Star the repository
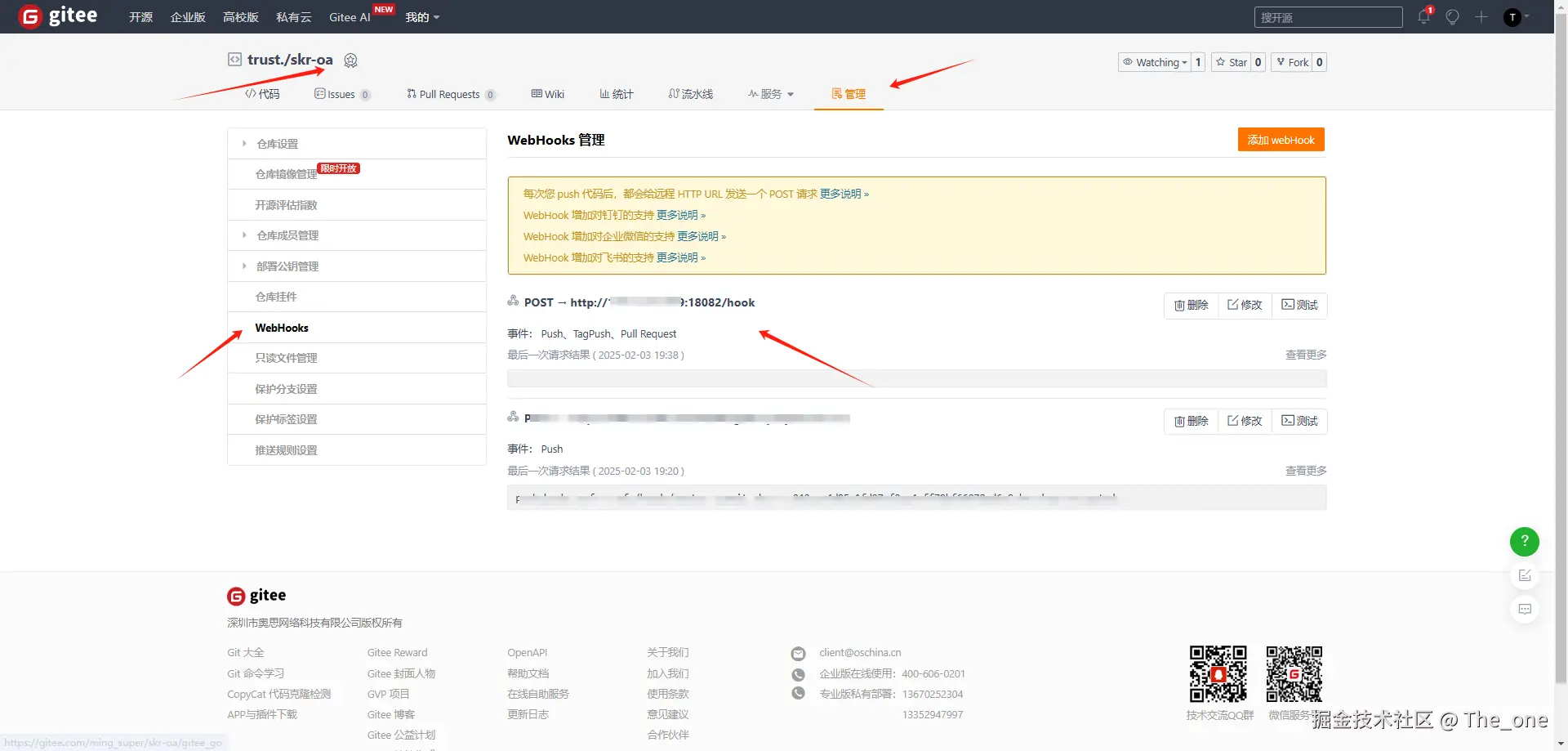This screenshot has width=1568, height=751. point(1231,62)
